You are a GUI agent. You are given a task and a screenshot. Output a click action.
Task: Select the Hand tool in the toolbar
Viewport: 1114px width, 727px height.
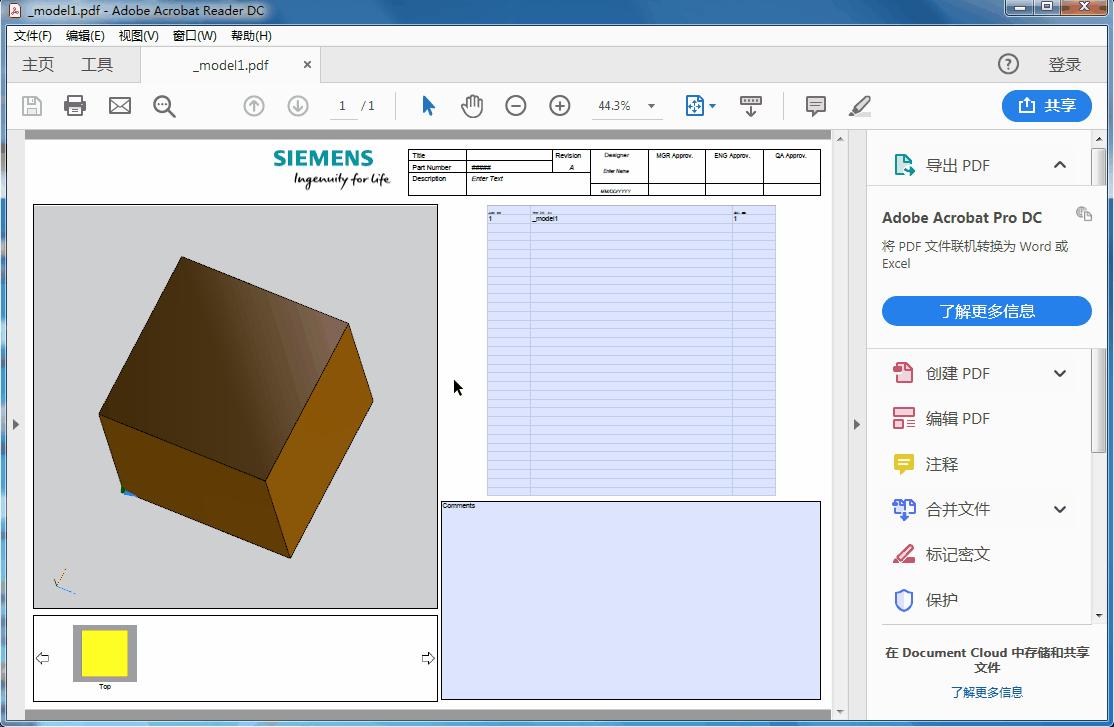(471, 105)
